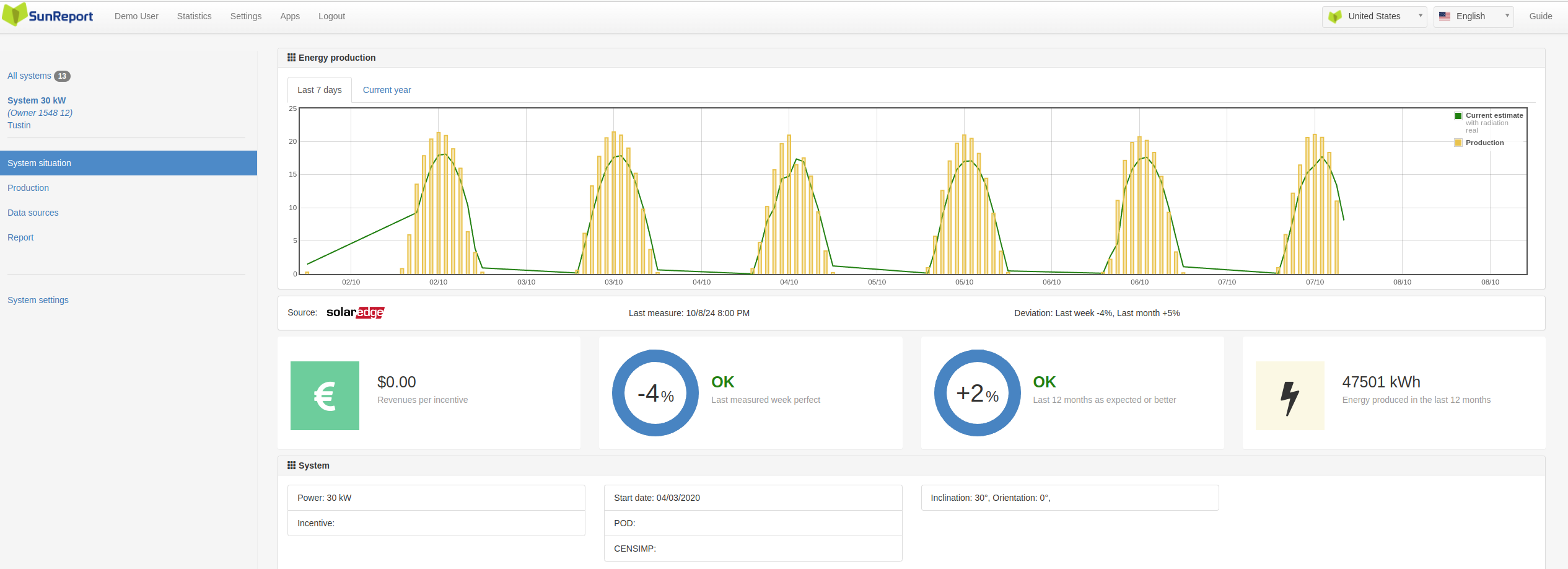The height and width of the screenshot is (569, 1568).
Task: Open Report in the sidebar
Action: 20,237
